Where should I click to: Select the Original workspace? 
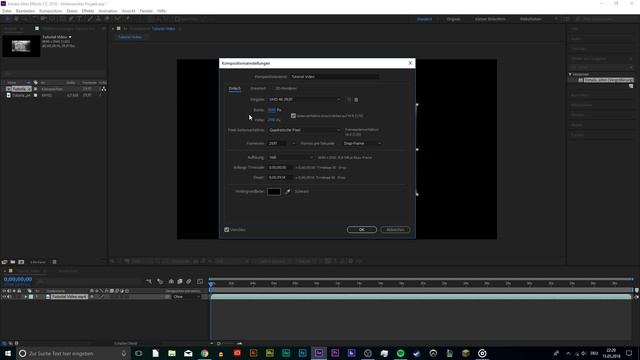[x=453, y=19]
